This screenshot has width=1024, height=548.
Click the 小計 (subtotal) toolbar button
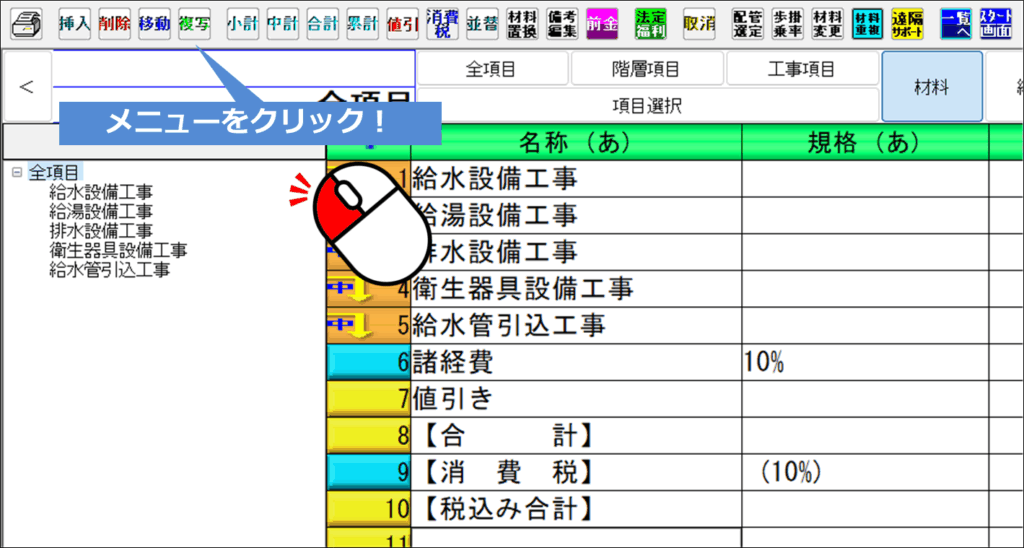[242, 24]
